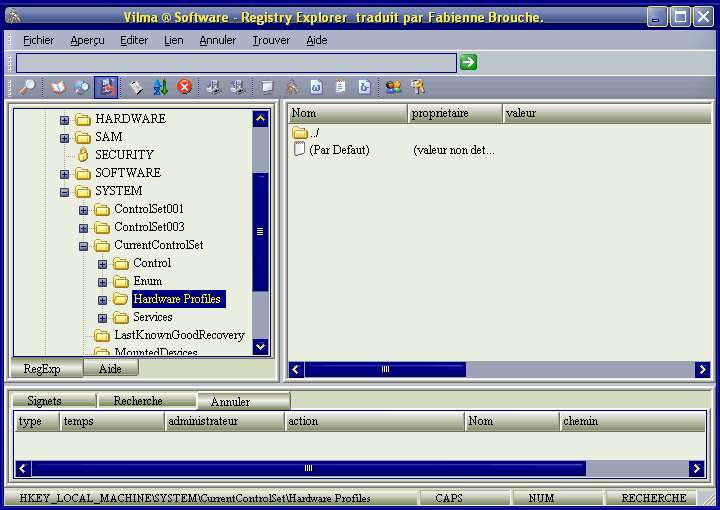This screenshot has width=720, height=510.
Task: Switch to the Aide tab under tree
Action: tap(111, 369)
